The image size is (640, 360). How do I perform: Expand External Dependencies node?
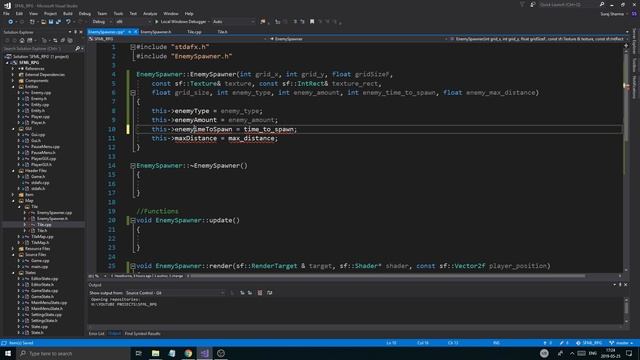point(13,75)
